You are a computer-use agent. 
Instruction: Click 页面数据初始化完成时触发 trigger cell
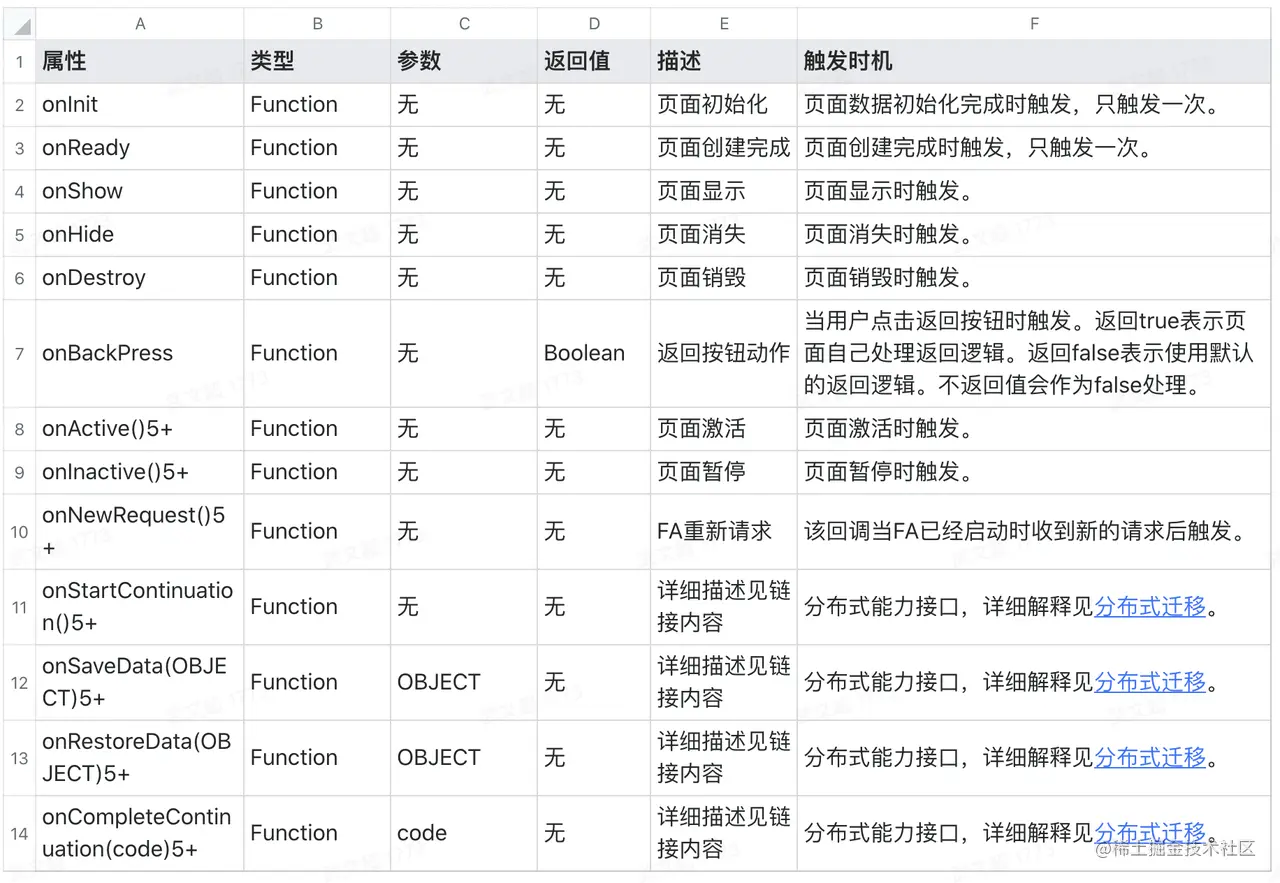tap(1035, 105)
